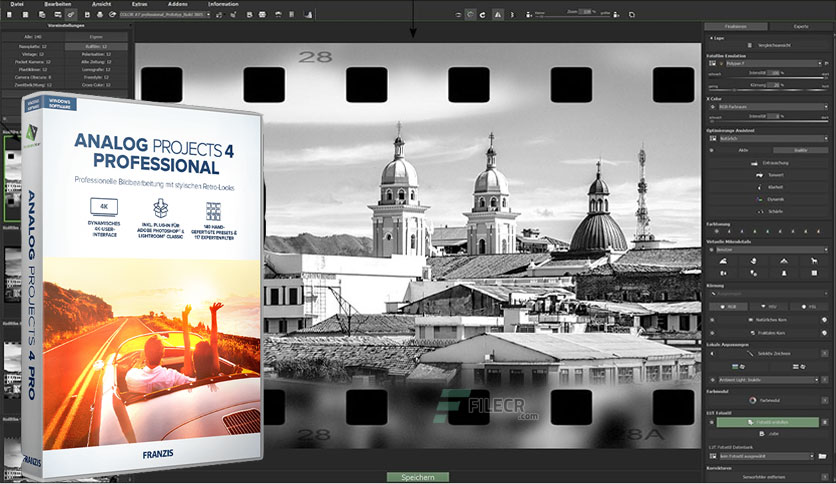
Task: Select the Alle: 140 preset category
Action: 33,37
